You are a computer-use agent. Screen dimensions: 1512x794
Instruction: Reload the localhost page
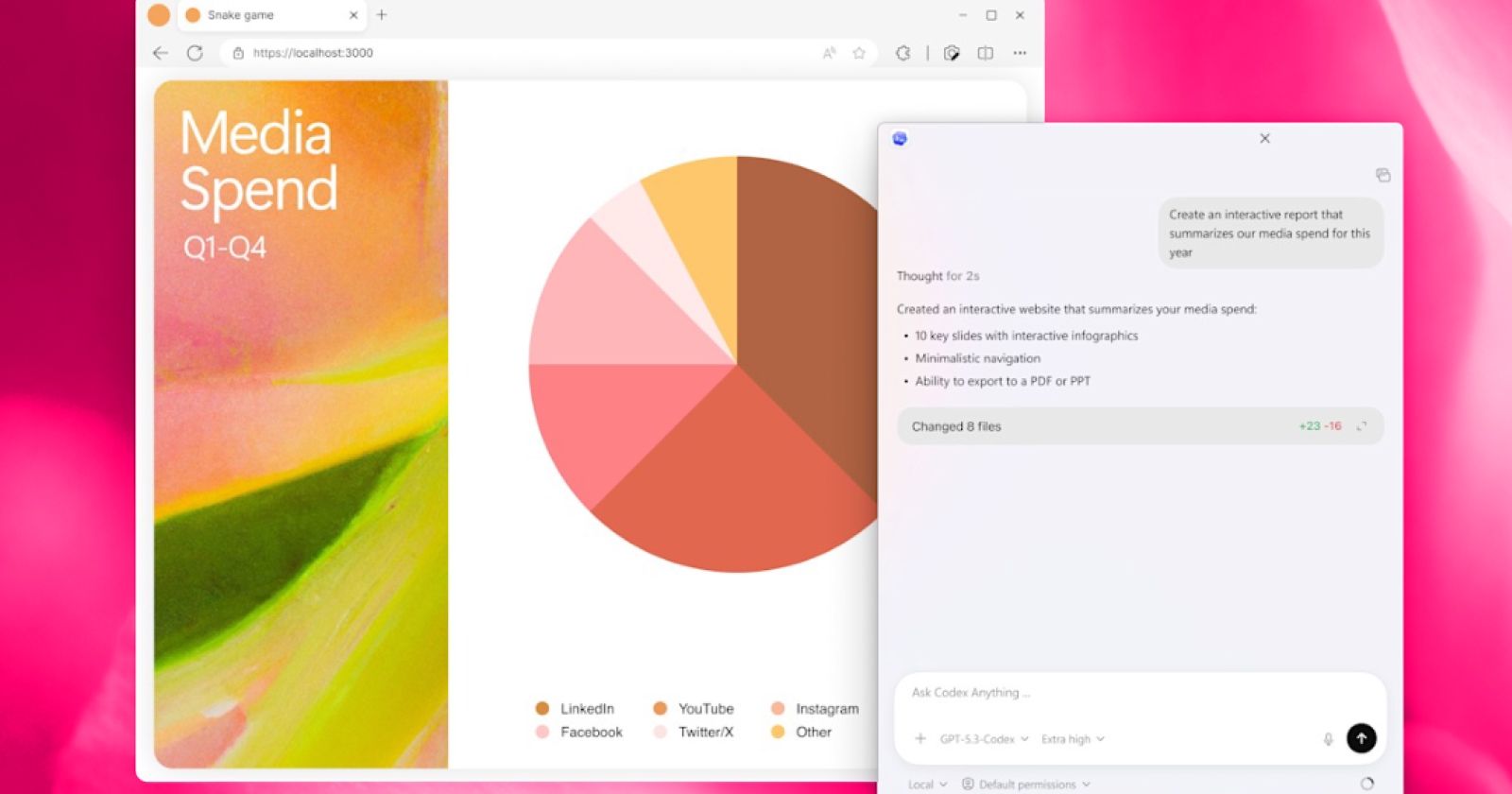pyautogui.click(x=195, y=53)
